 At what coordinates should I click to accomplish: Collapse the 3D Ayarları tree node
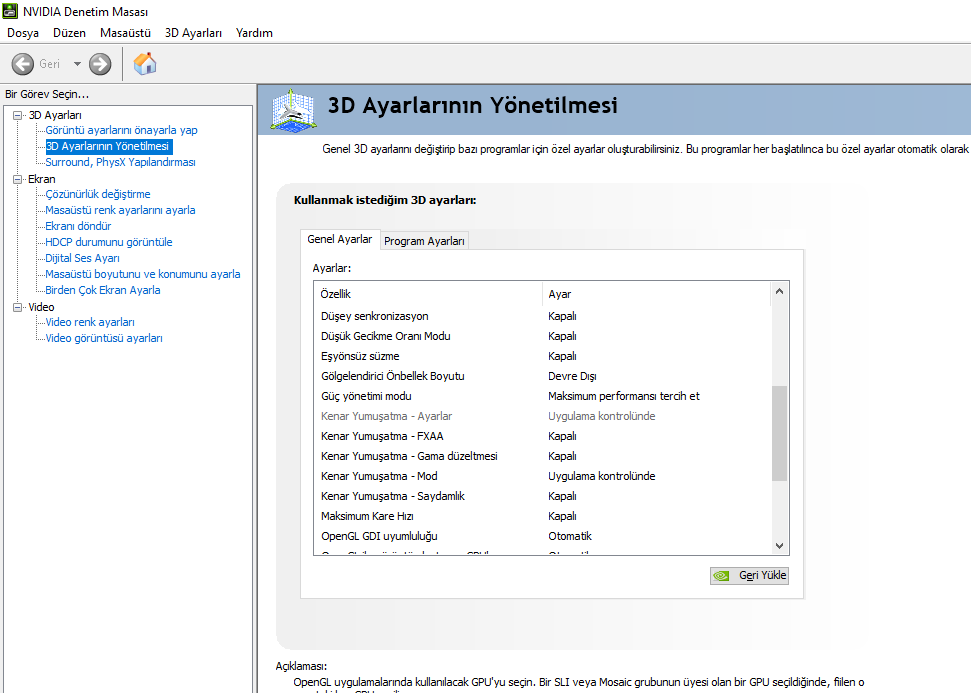18,115
